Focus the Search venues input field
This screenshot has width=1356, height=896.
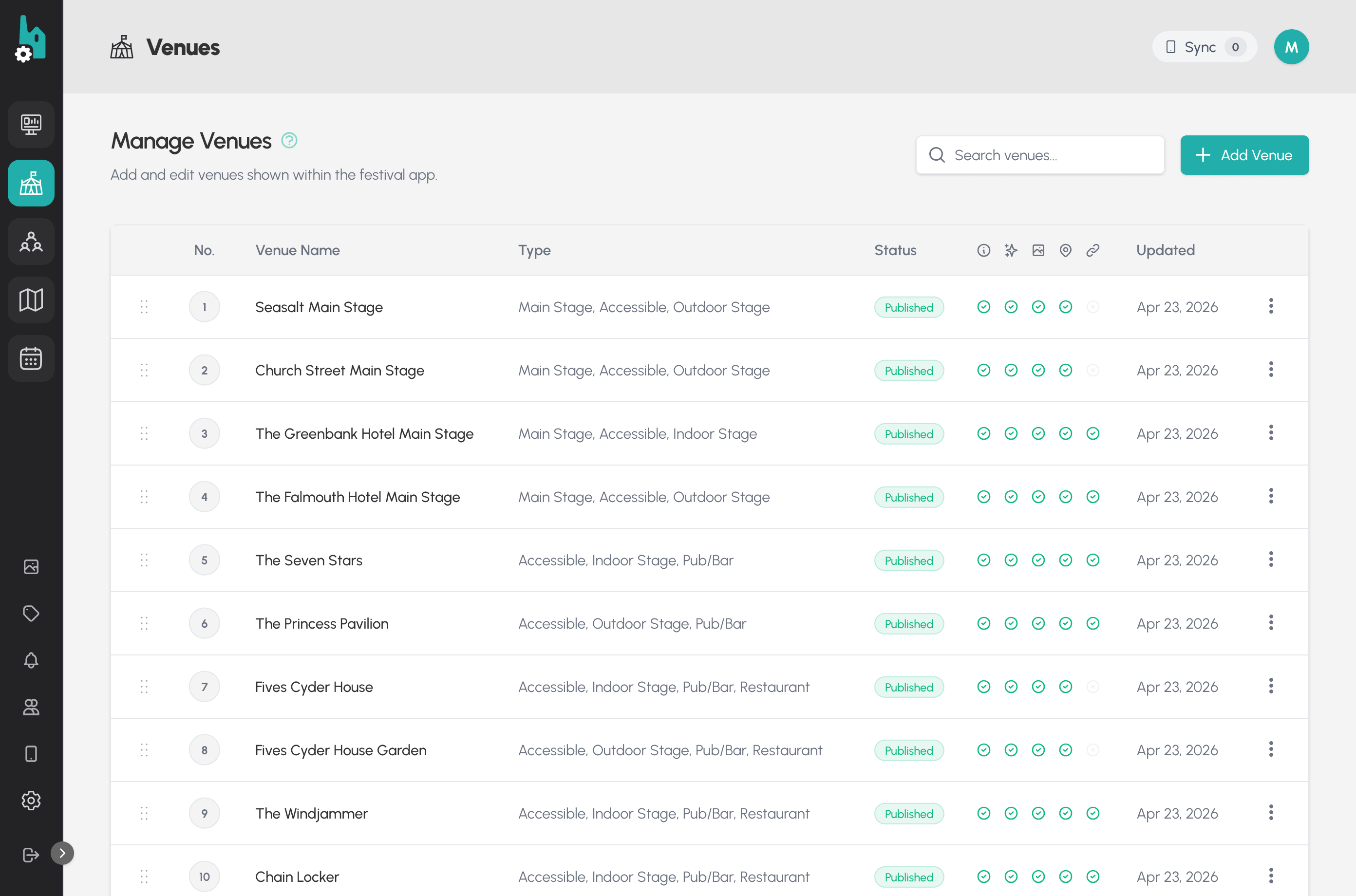click(x=1039, y=155)
